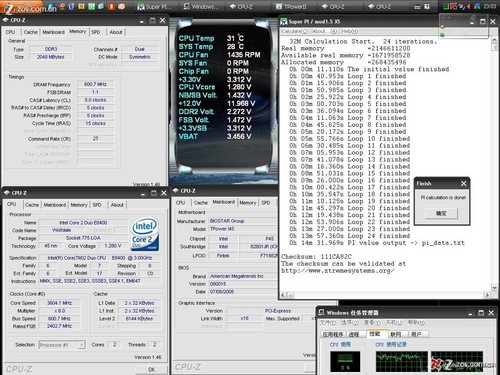This screenshot has width=500, height=375.
Task: Expand the Processor #1 Selection dropdown
Action: click(81, 345)
